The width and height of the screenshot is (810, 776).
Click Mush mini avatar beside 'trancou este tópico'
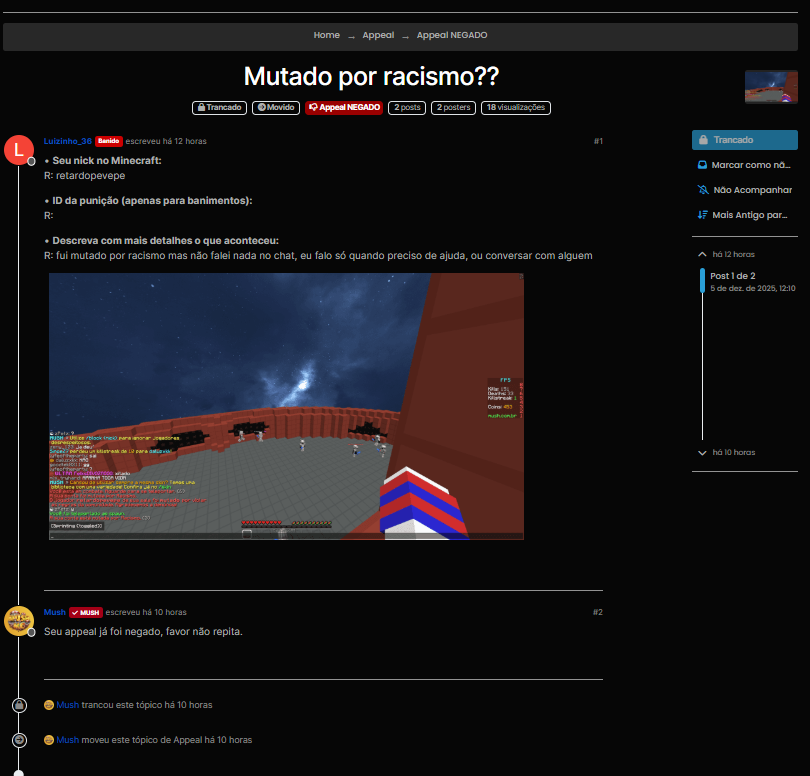click(49, 705)
